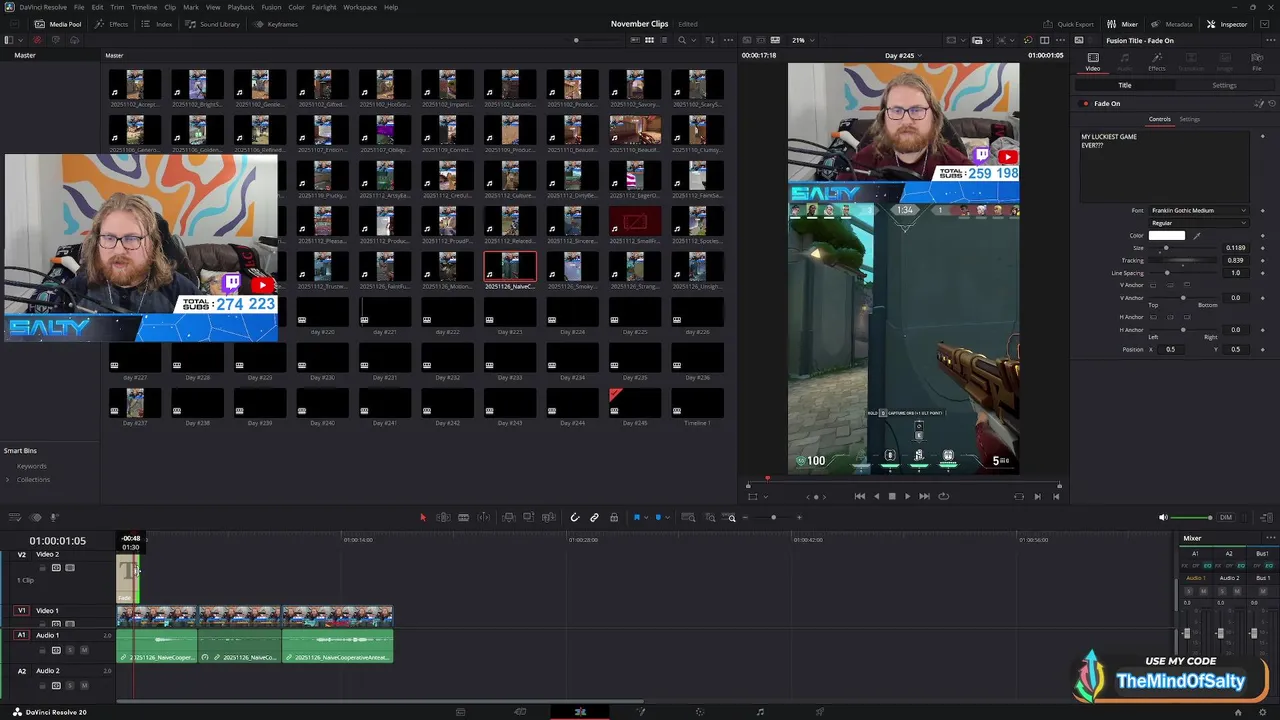The height and width of the screenshot is (720, 1280).
Task: Toggle the Inspector panel button
Action: tap(1227, 24)
